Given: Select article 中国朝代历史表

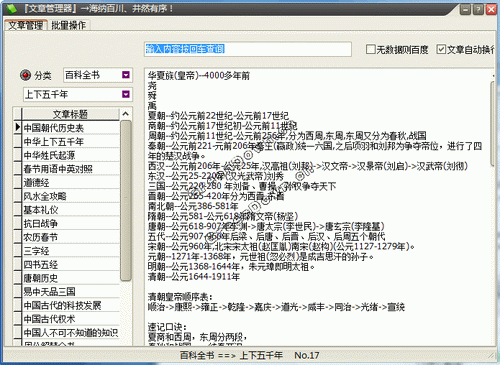Looking at the screenshot, I should click(70, 128).
